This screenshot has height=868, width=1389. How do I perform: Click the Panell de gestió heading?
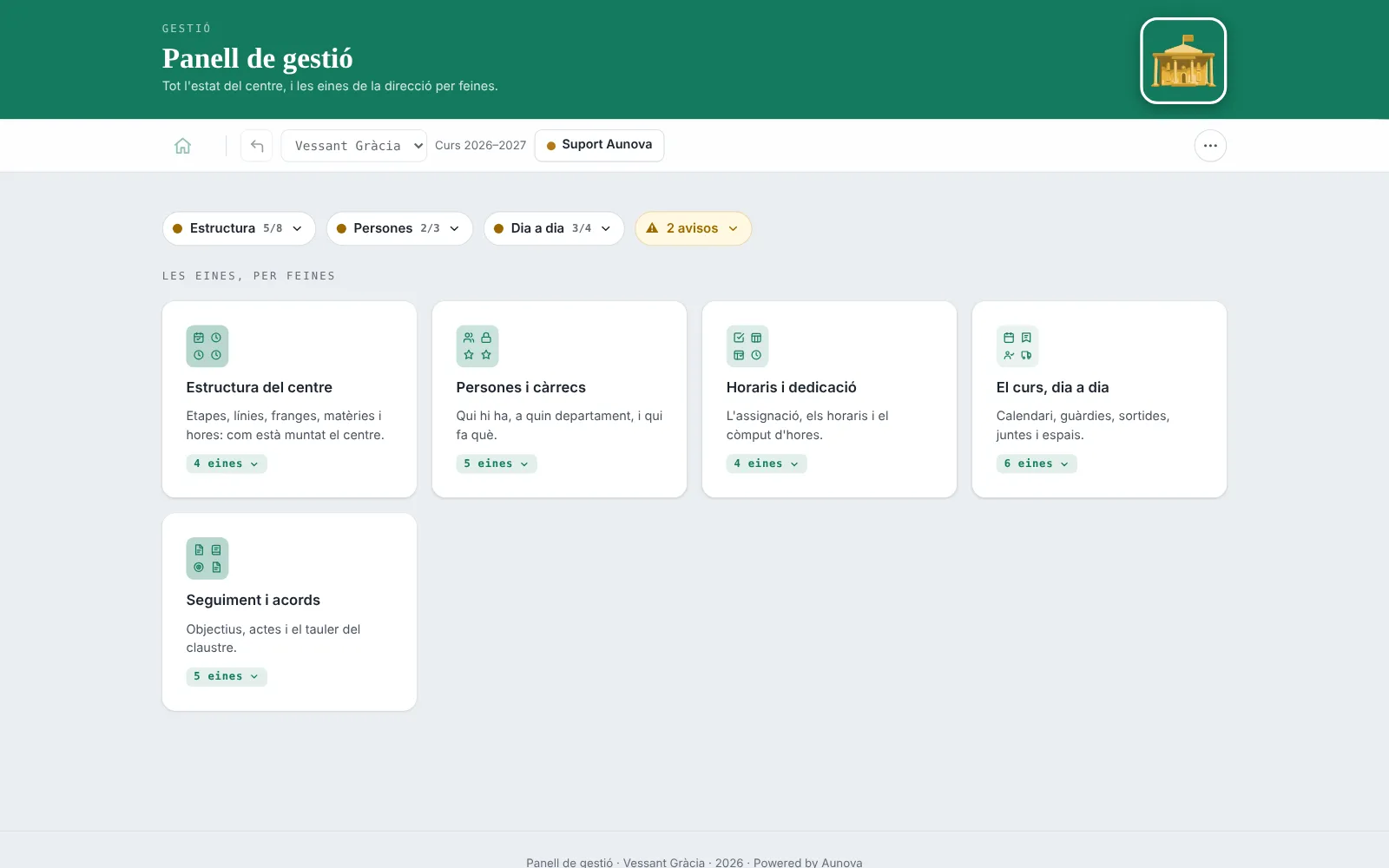pos(258,58)
